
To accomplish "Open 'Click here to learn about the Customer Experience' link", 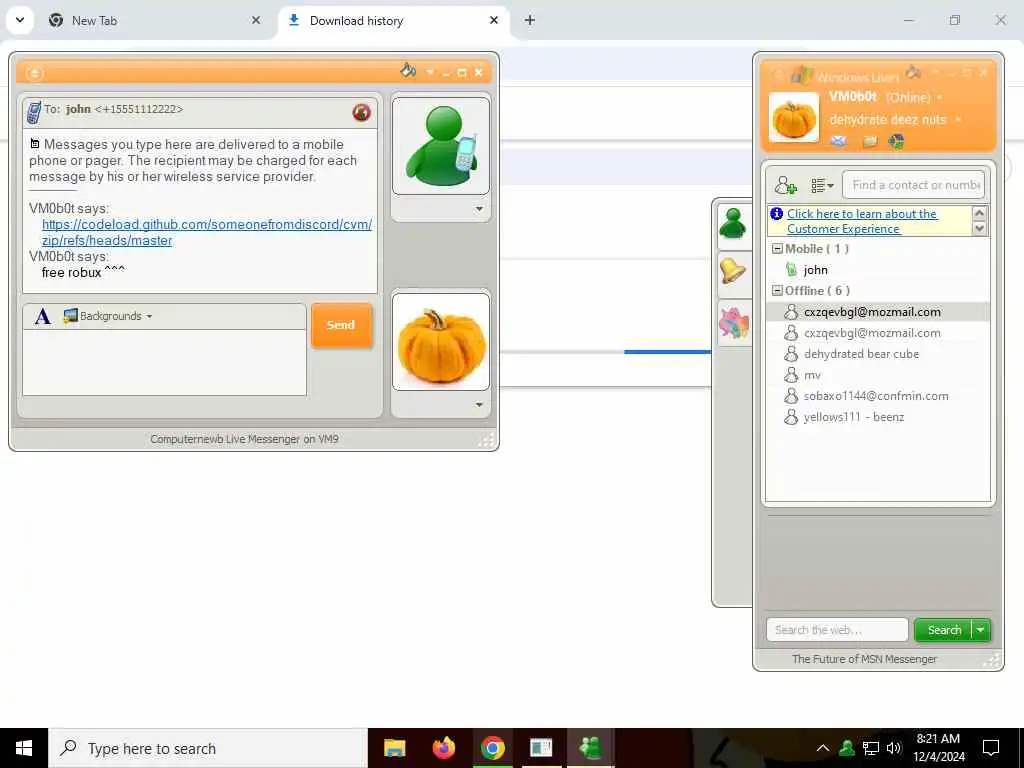I will pos(862,221).
